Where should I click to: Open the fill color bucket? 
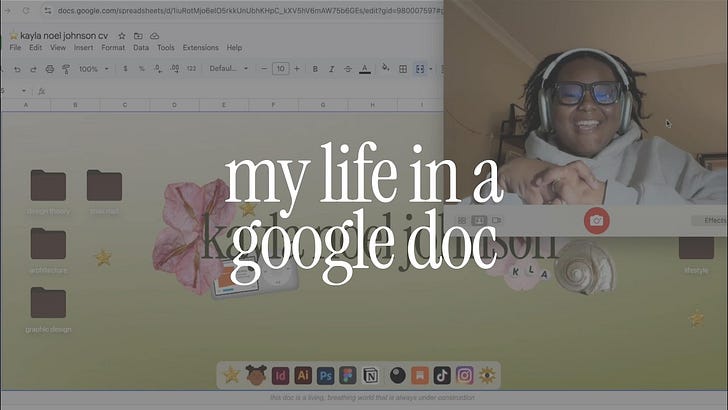[x=385, y=68]
